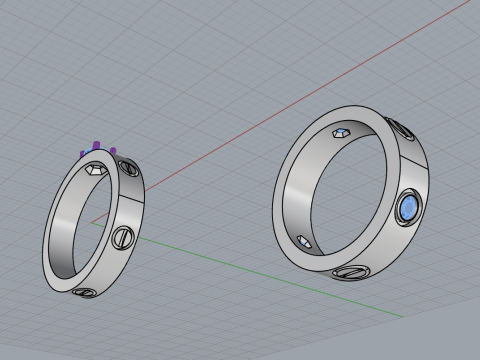Select the screw motif at the bottom of the larger ring
Viewport: 480px width, 360px height.
coord(351,272)
